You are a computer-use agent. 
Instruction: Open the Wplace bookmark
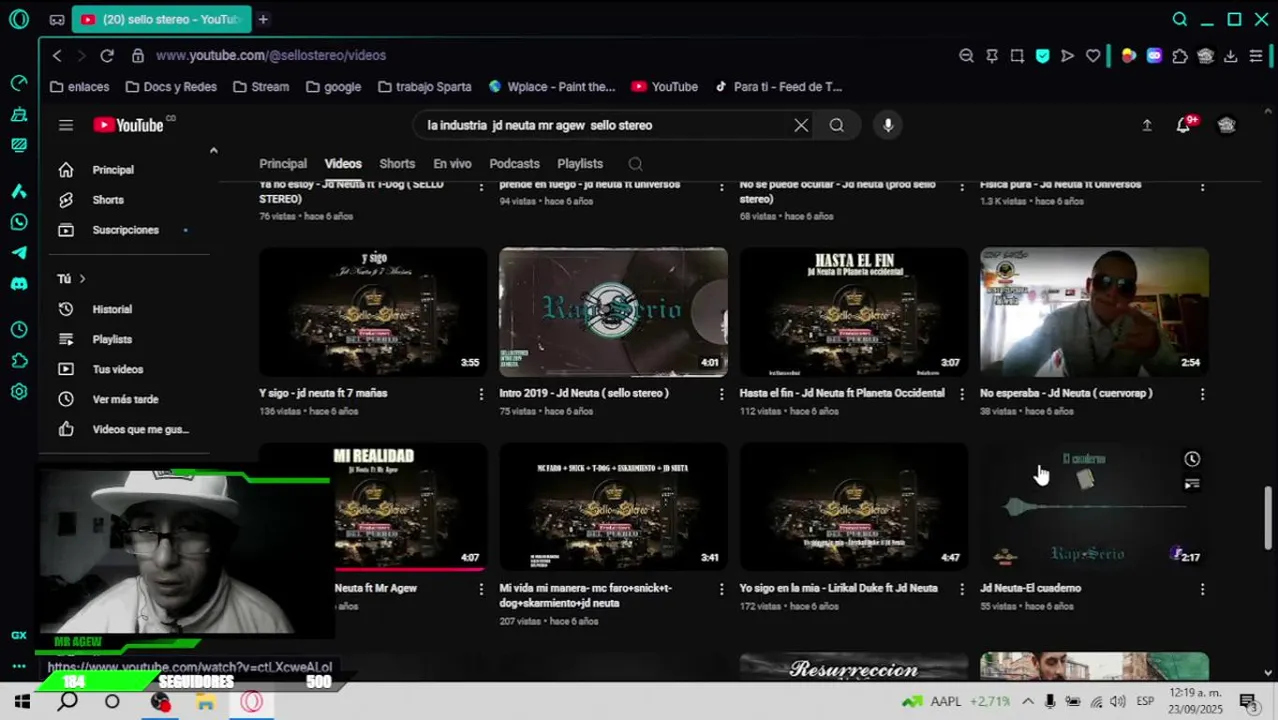click(552, 87)
